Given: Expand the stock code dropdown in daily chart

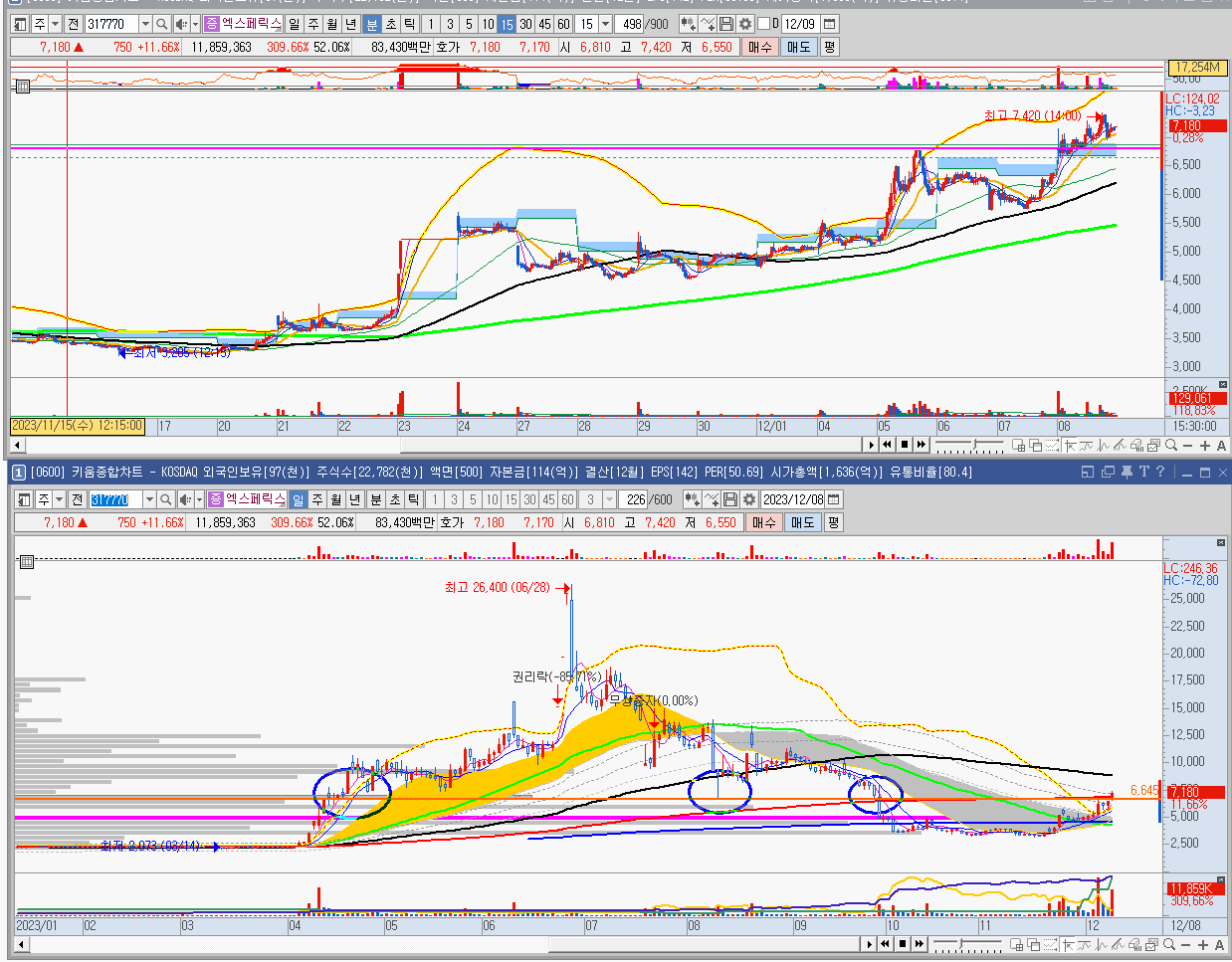Looking at the screenshot, I should [x=149, y=498].
